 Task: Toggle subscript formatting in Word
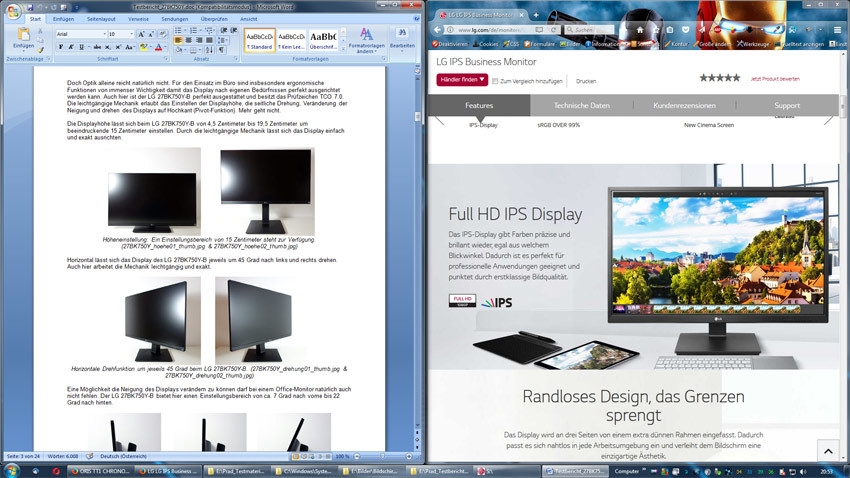pos(107,48)
